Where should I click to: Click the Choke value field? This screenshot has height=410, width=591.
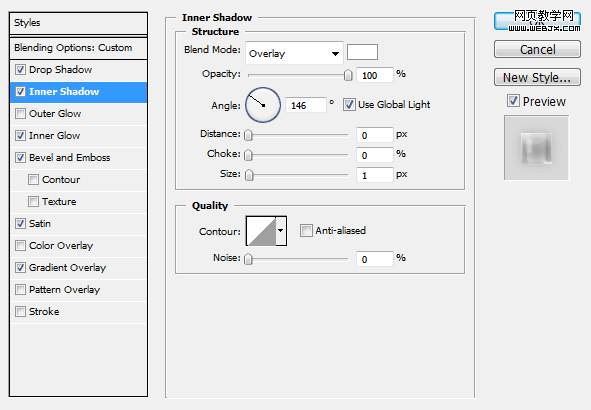click(x=375, y=155)
